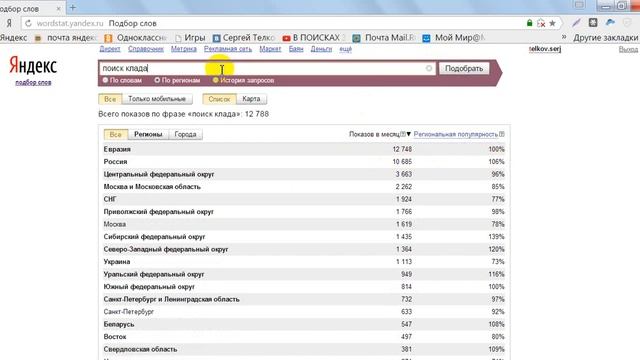Open the почта яндекс bookmark
Viewport: 640px width, 360px height.
click(66, 38)
